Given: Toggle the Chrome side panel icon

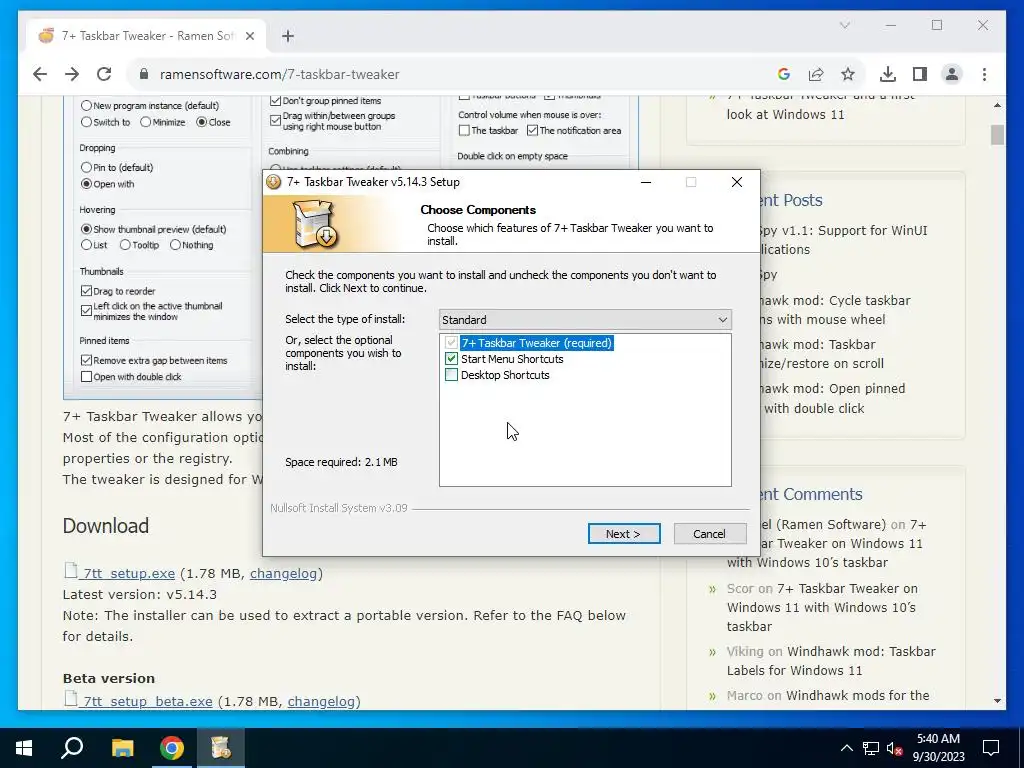Looking at the screenshot, I should click(920, 74).
